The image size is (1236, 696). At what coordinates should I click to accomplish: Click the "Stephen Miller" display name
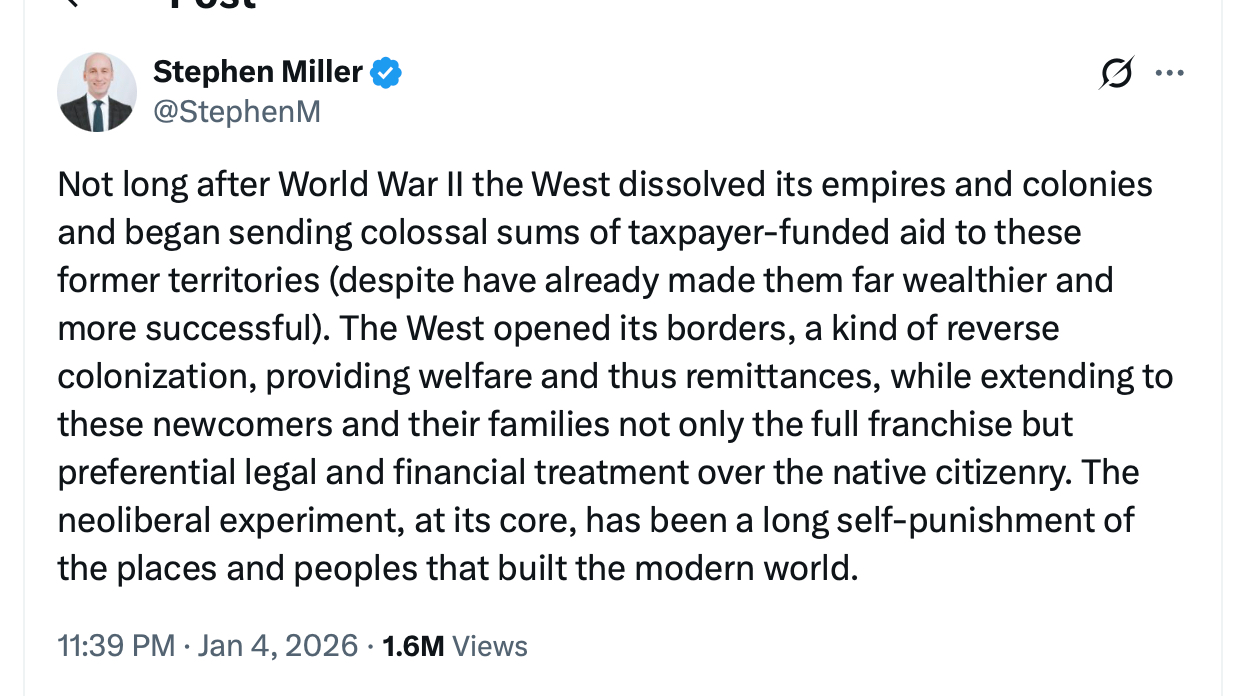257,72
